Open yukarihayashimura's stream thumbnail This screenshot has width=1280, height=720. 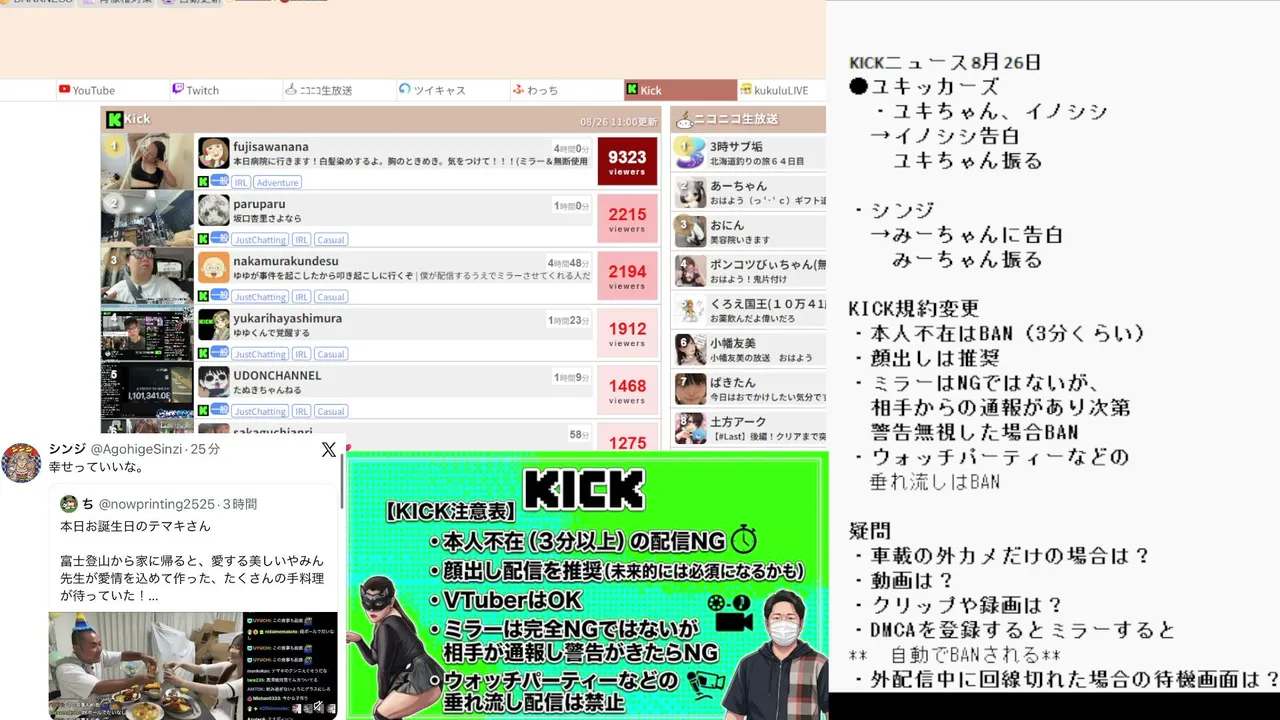147,333
